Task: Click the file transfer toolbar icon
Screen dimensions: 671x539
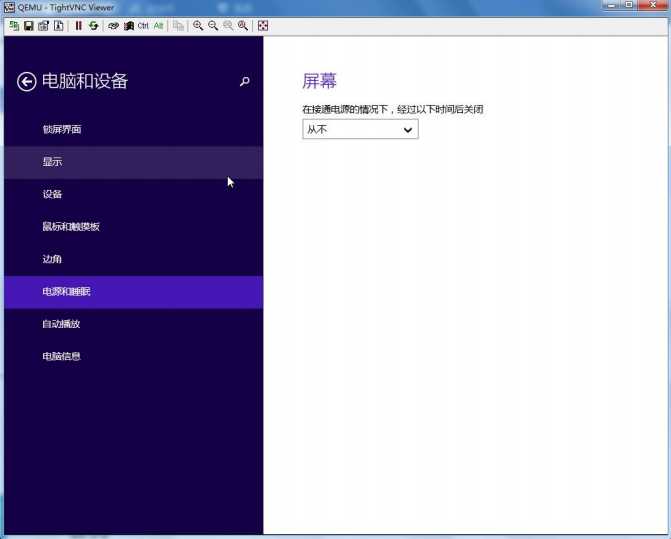Action: tap(178, 26)
